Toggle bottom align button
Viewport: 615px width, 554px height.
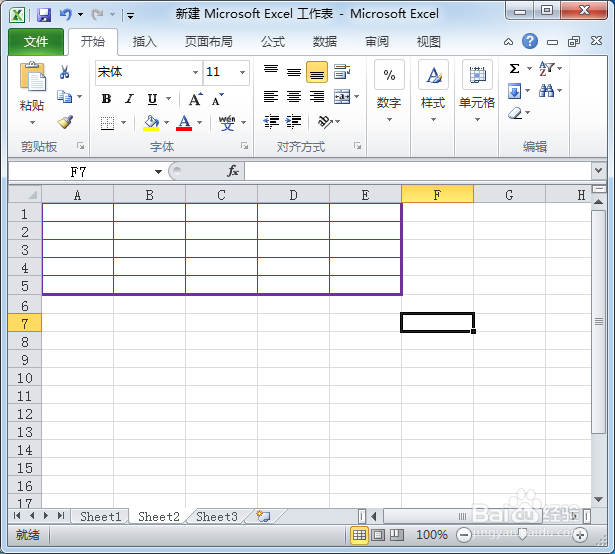[317, 72]
